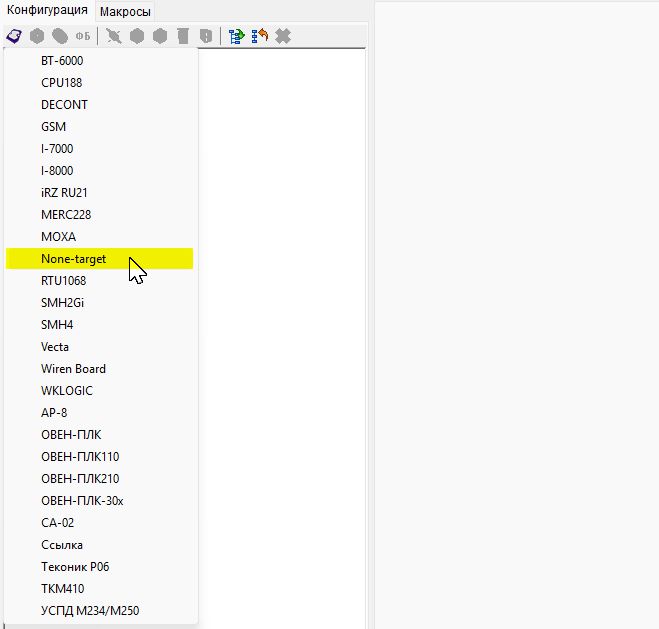This screenshot has height=629, width=659.
Task: Click the purple device icon in the toolbar
Action: [x=14, y=36]
